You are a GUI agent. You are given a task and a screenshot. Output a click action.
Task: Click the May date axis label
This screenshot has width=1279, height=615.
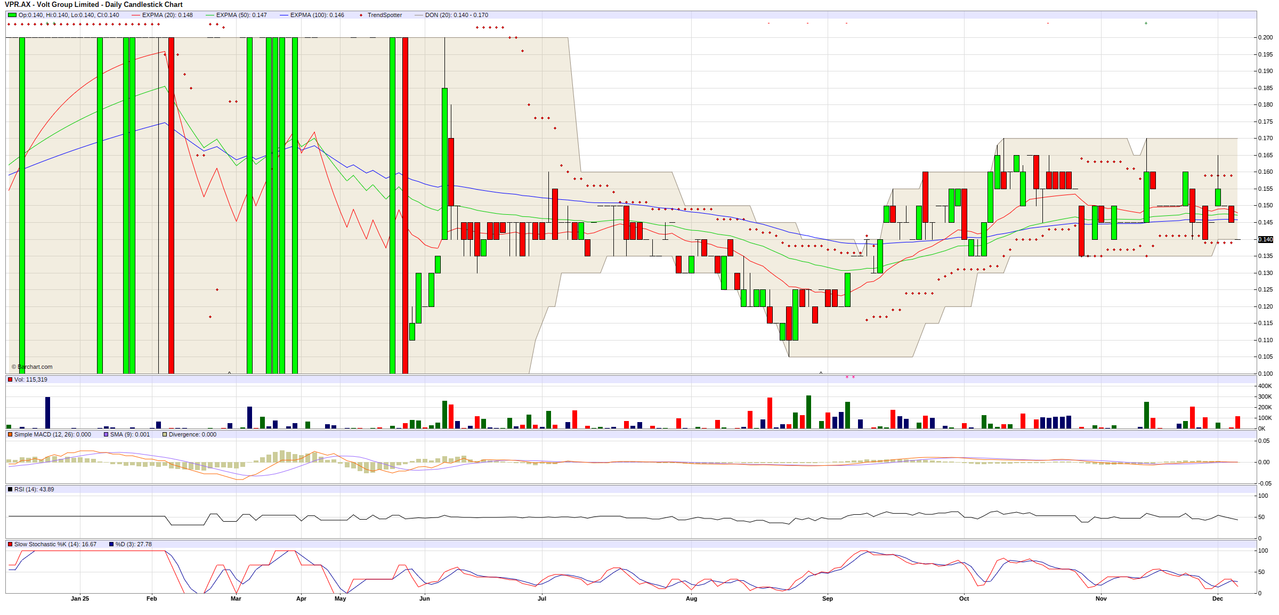point(340,599)
